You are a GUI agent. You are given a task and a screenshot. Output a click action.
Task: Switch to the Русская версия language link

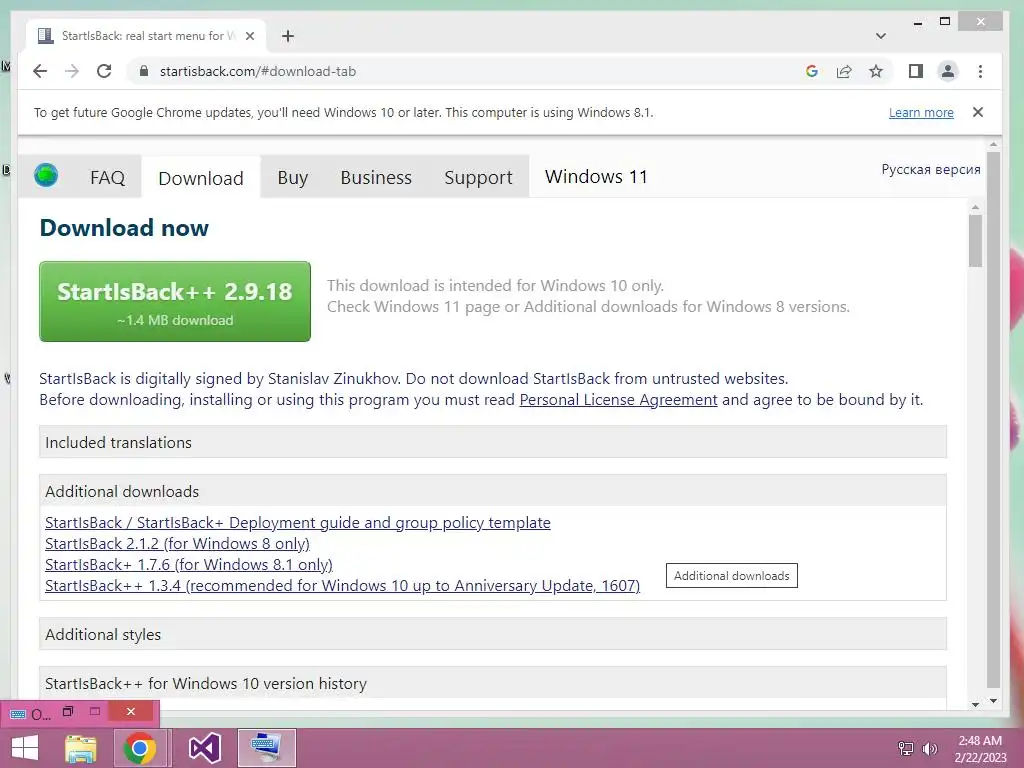931,169
